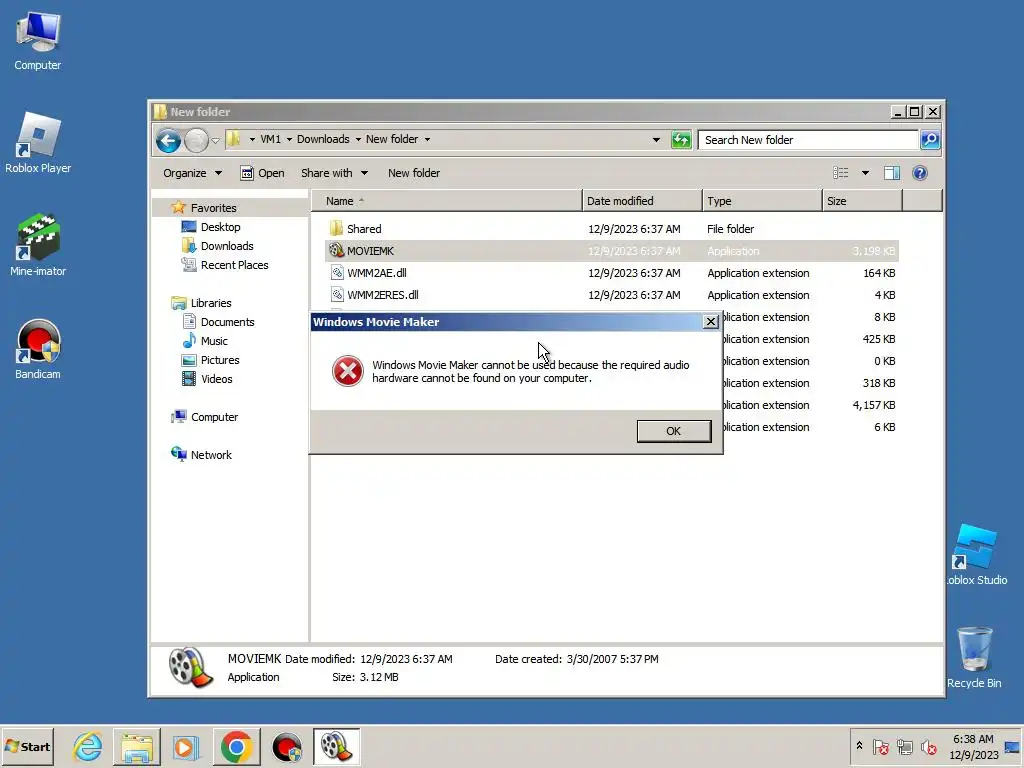This screenshot has height=768, width=1024.
Task: Click the Bandicam desktop shortcut
Action: [38, 349]
